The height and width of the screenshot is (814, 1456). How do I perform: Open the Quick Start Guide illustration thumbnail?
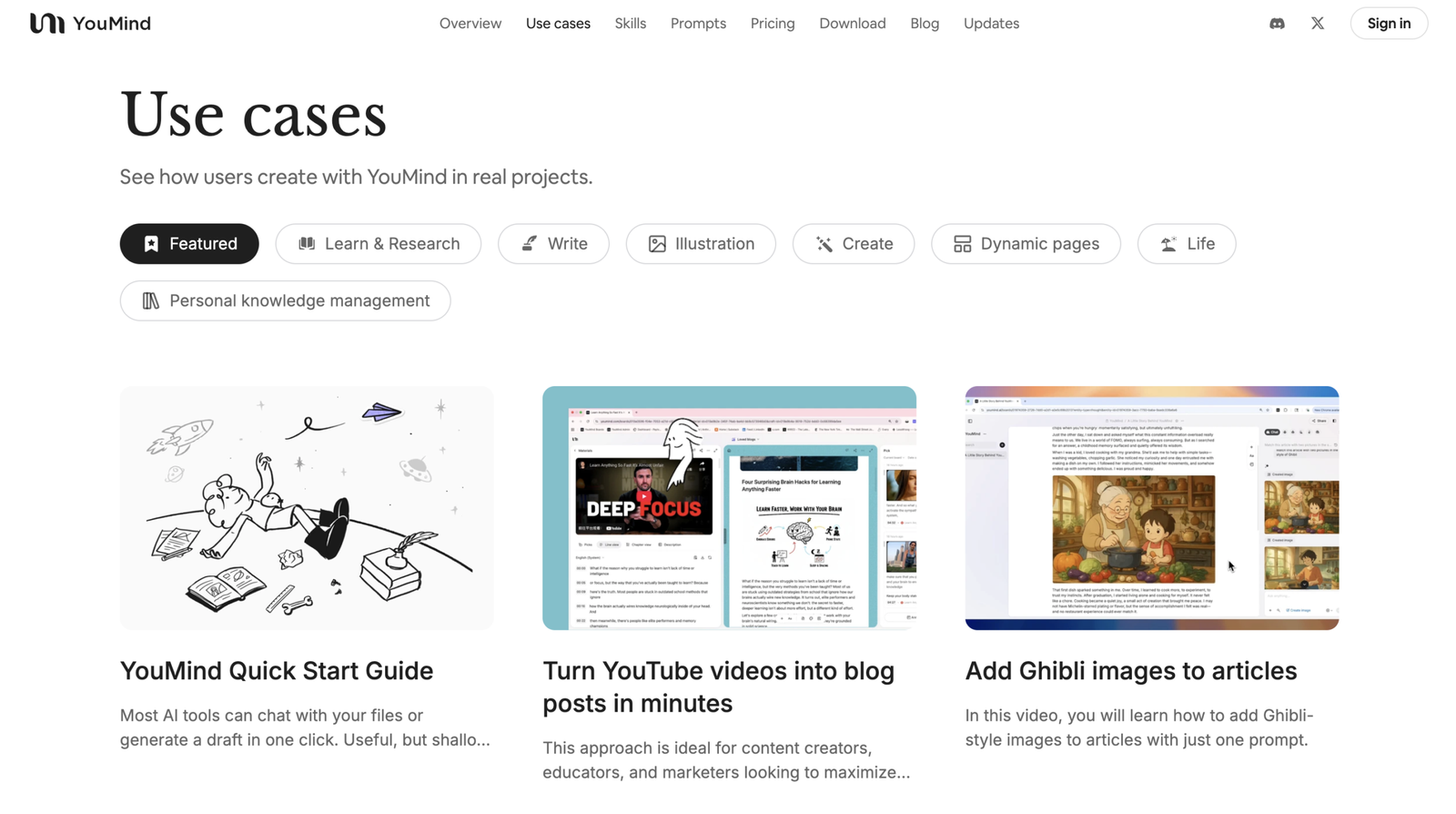pyautogui.click(x=307, y=508)
